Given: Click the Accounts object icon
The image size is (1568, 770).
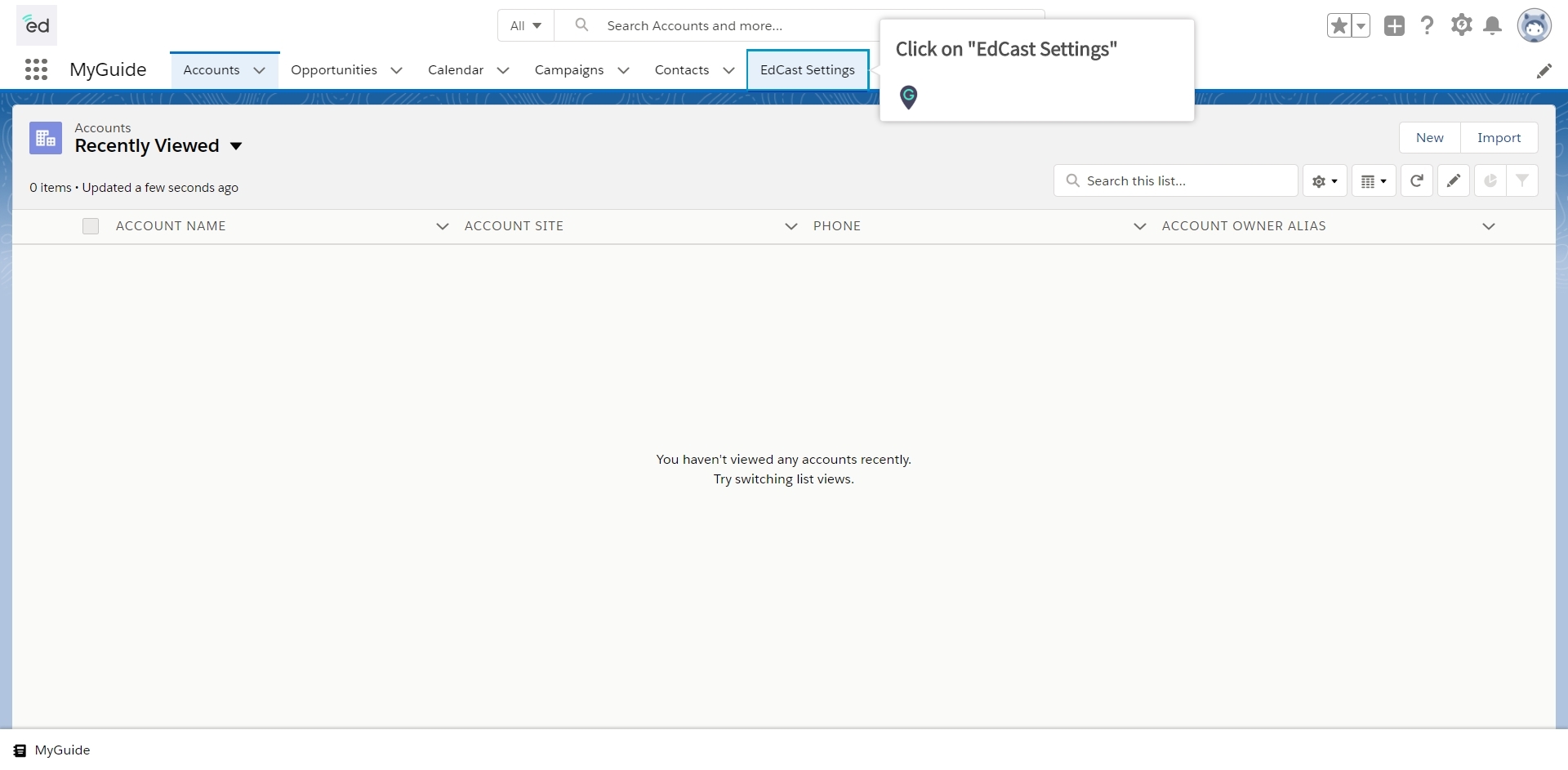Looking at the screenshot, I should click(46, 138).
